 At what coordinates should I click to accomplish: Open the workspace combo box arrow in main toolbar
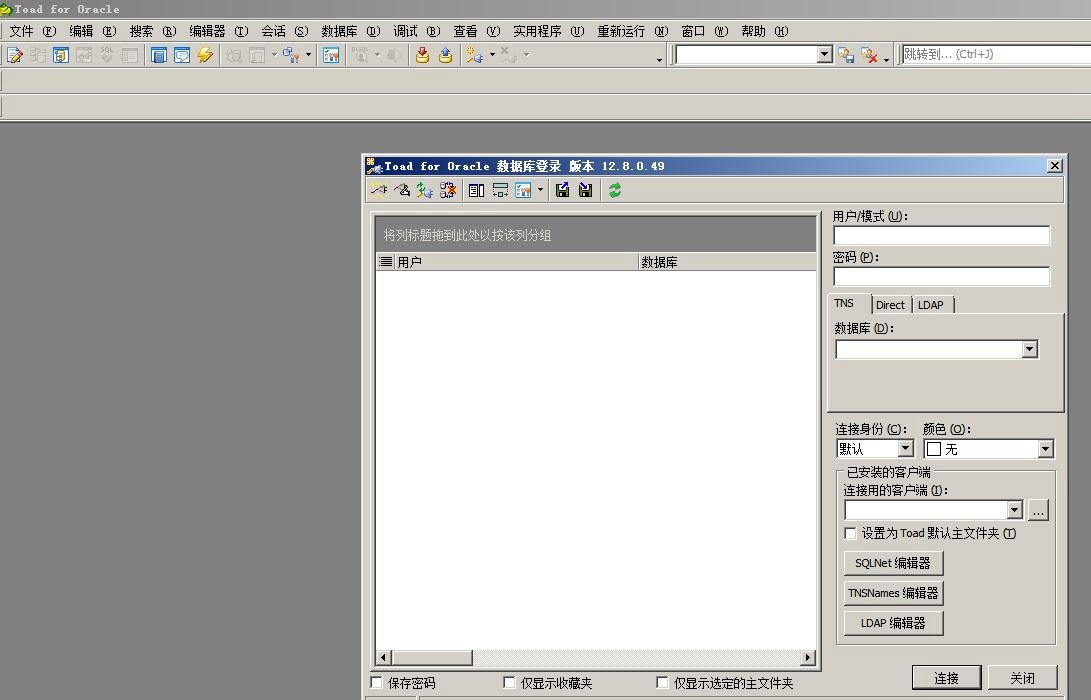point(825,54)
